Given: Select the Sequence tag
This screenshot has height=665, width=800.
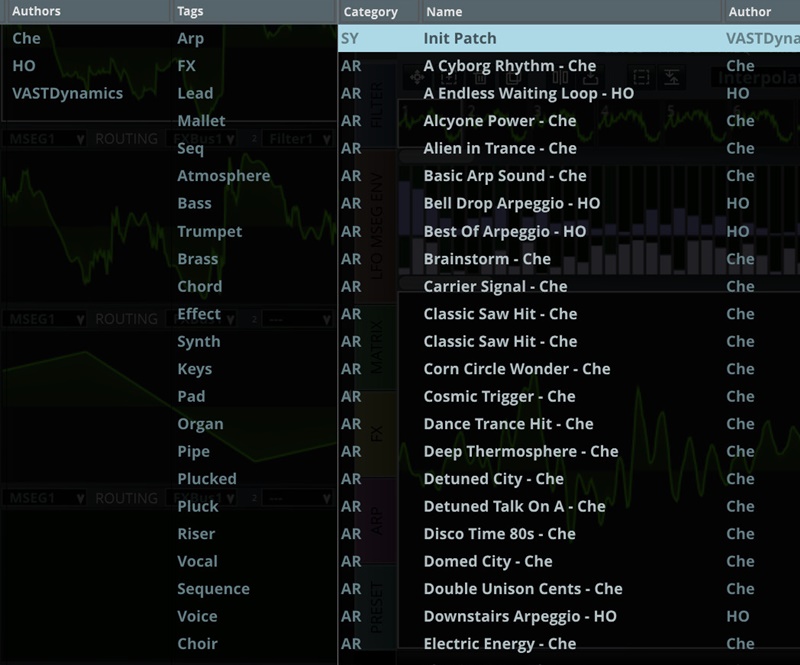Looking at the screenshot, I should (x=213, y=589).
